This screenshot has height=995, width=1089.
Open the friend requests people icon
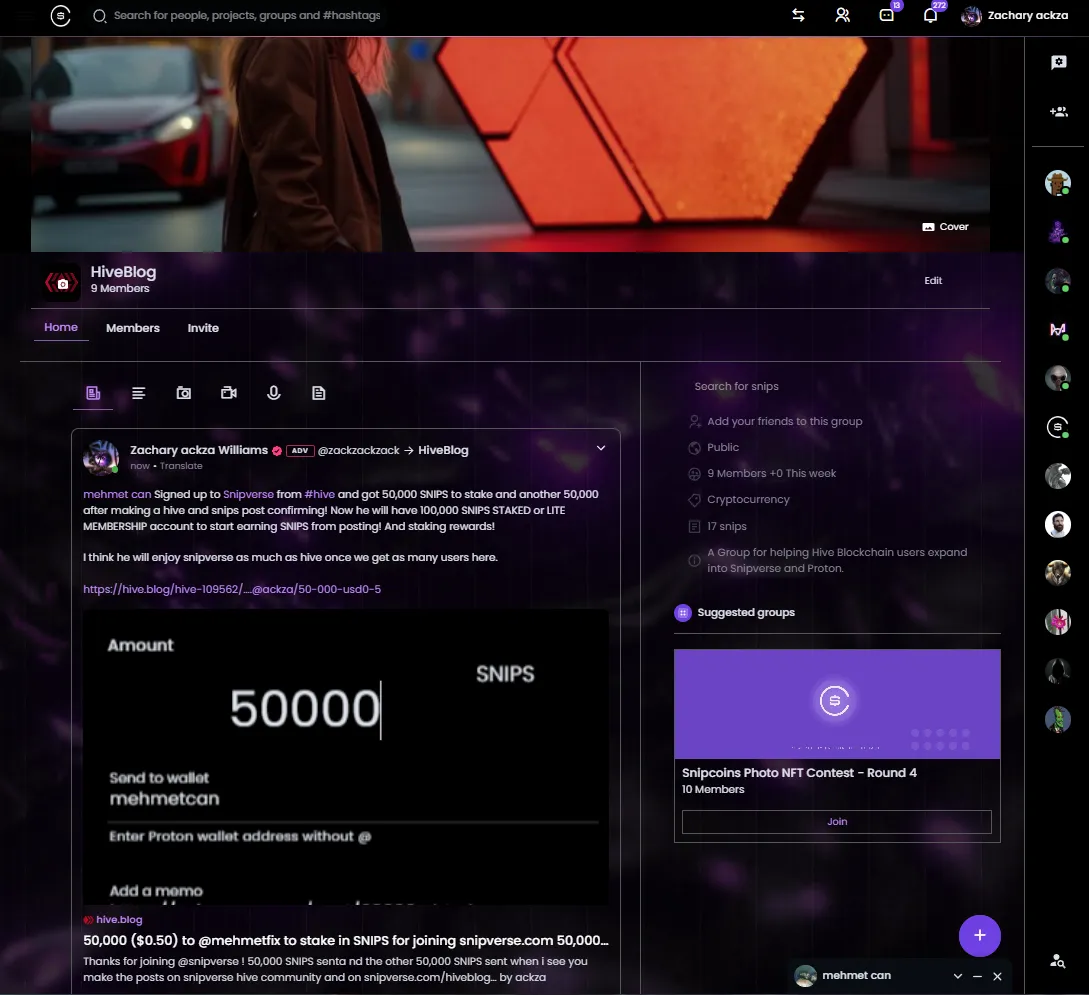[842, 15]
